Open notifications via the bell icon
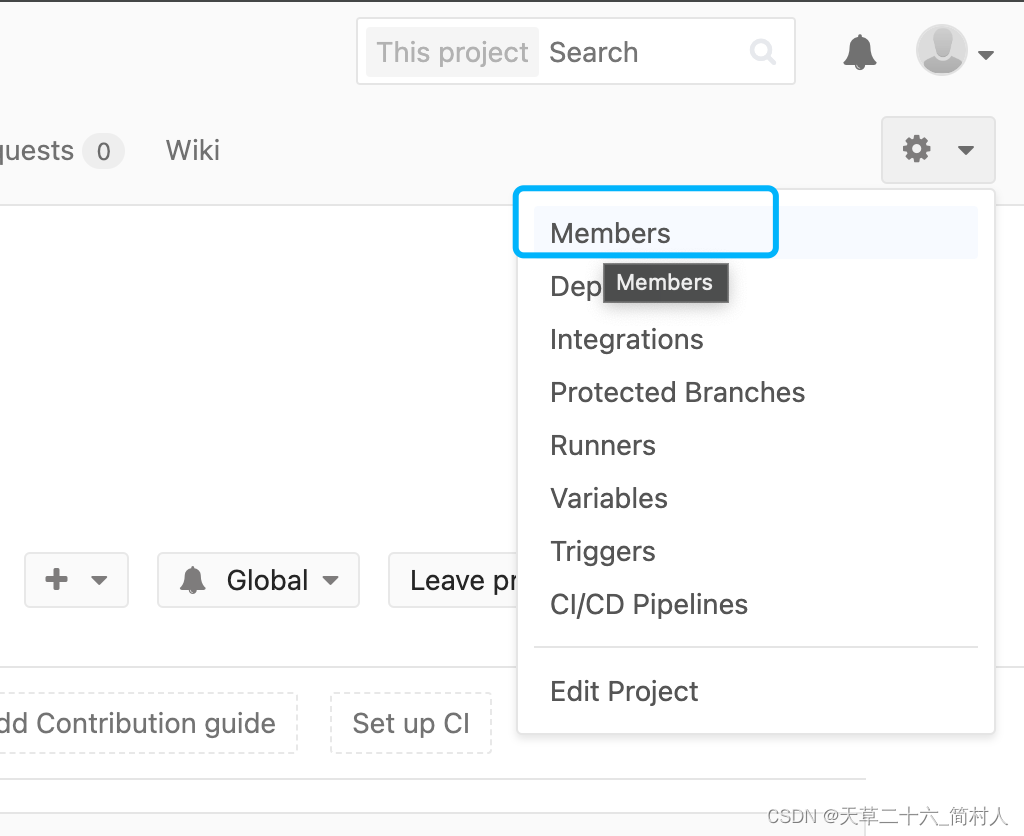The width and height of the screenshot is (1024, 836). [x=858, y=50]
